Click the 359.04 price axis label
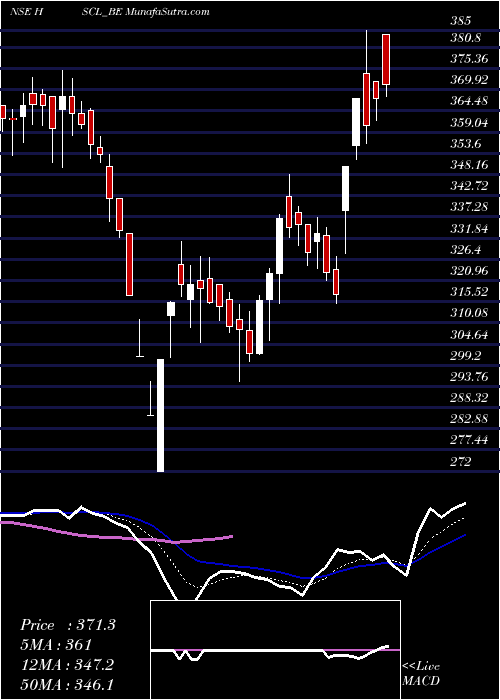 point(469,122)
